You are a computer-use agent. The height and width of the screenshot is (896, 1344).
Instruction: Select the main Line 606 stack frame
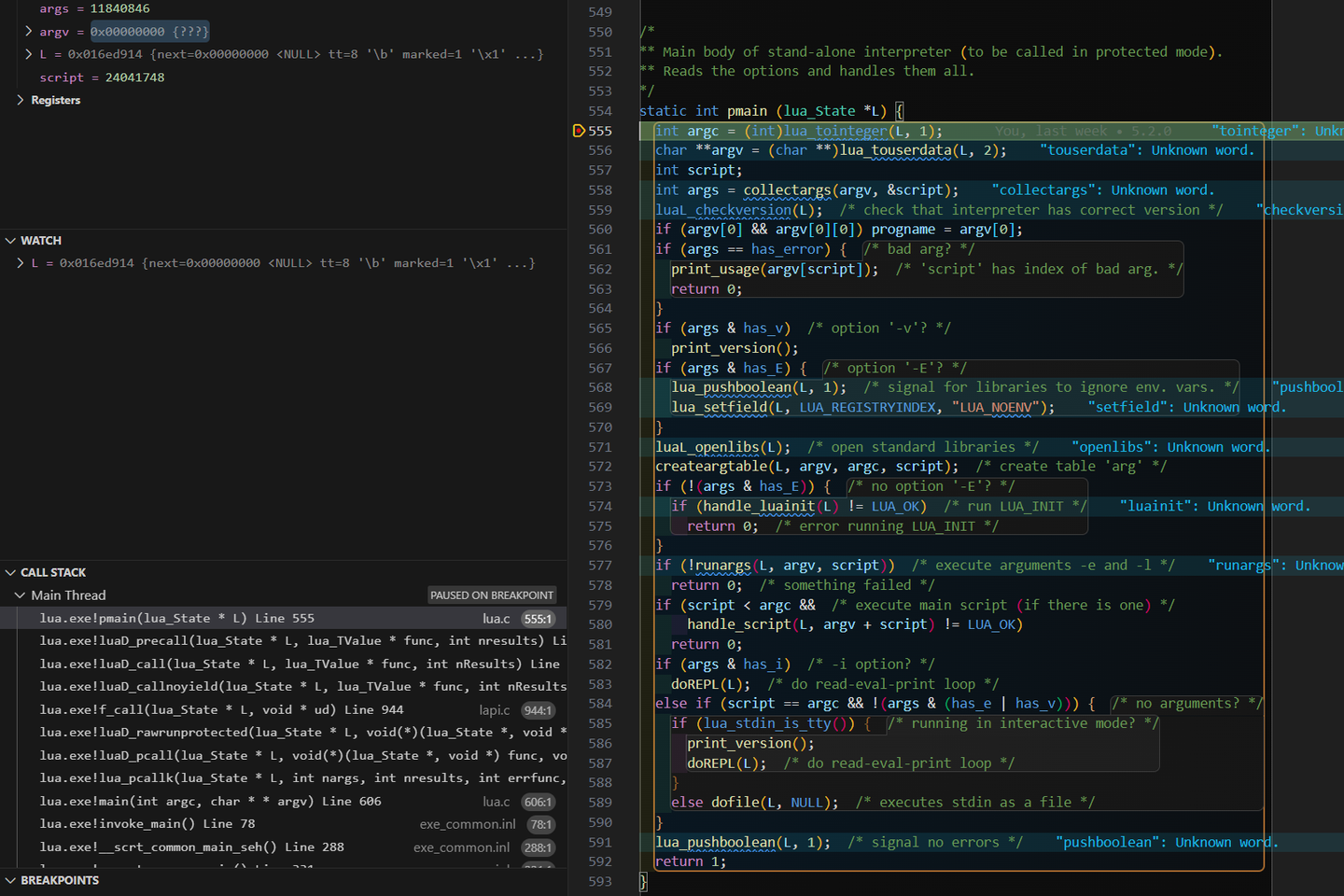pos(284,802)
